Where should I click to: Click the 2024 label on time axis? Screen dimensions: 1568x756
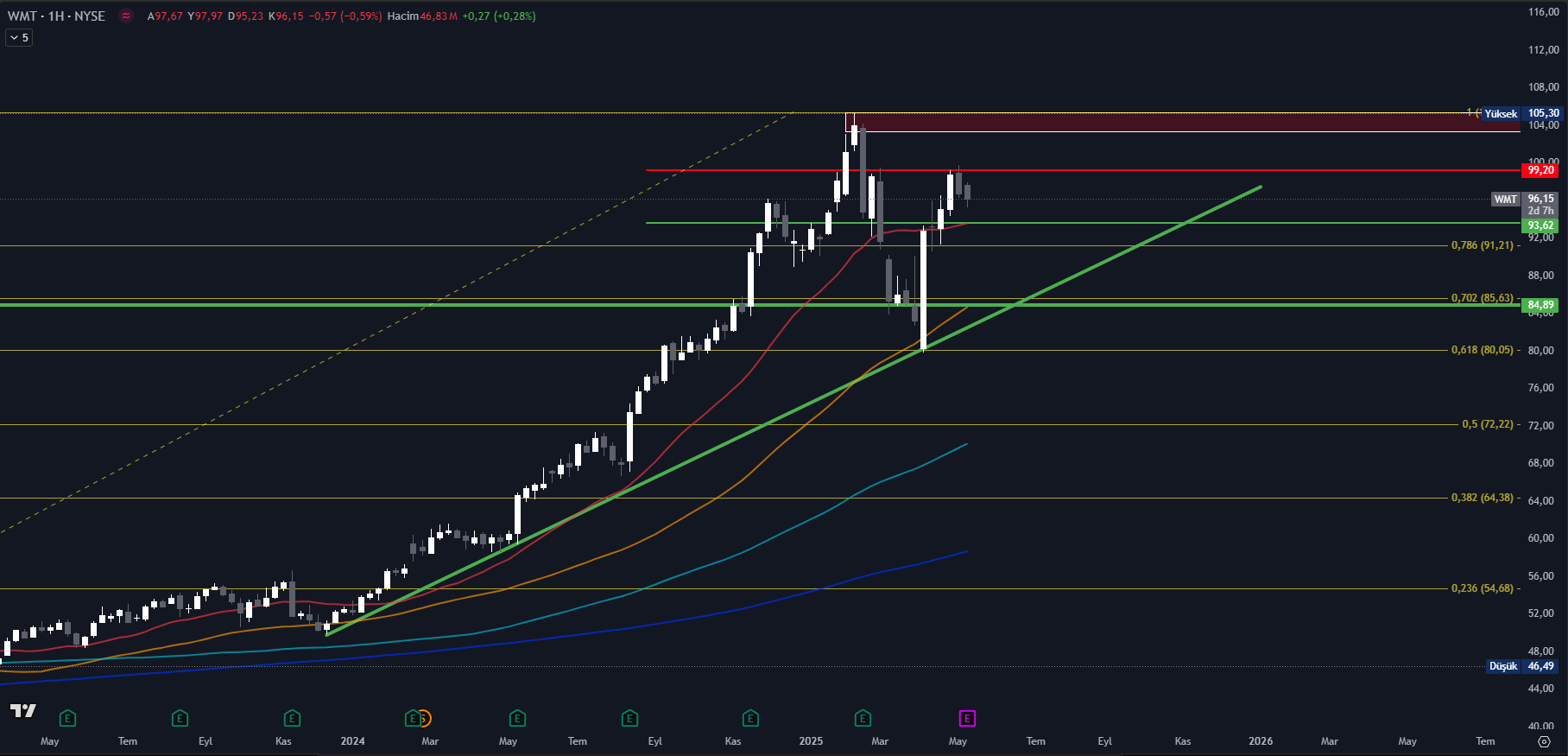[352, 741]
